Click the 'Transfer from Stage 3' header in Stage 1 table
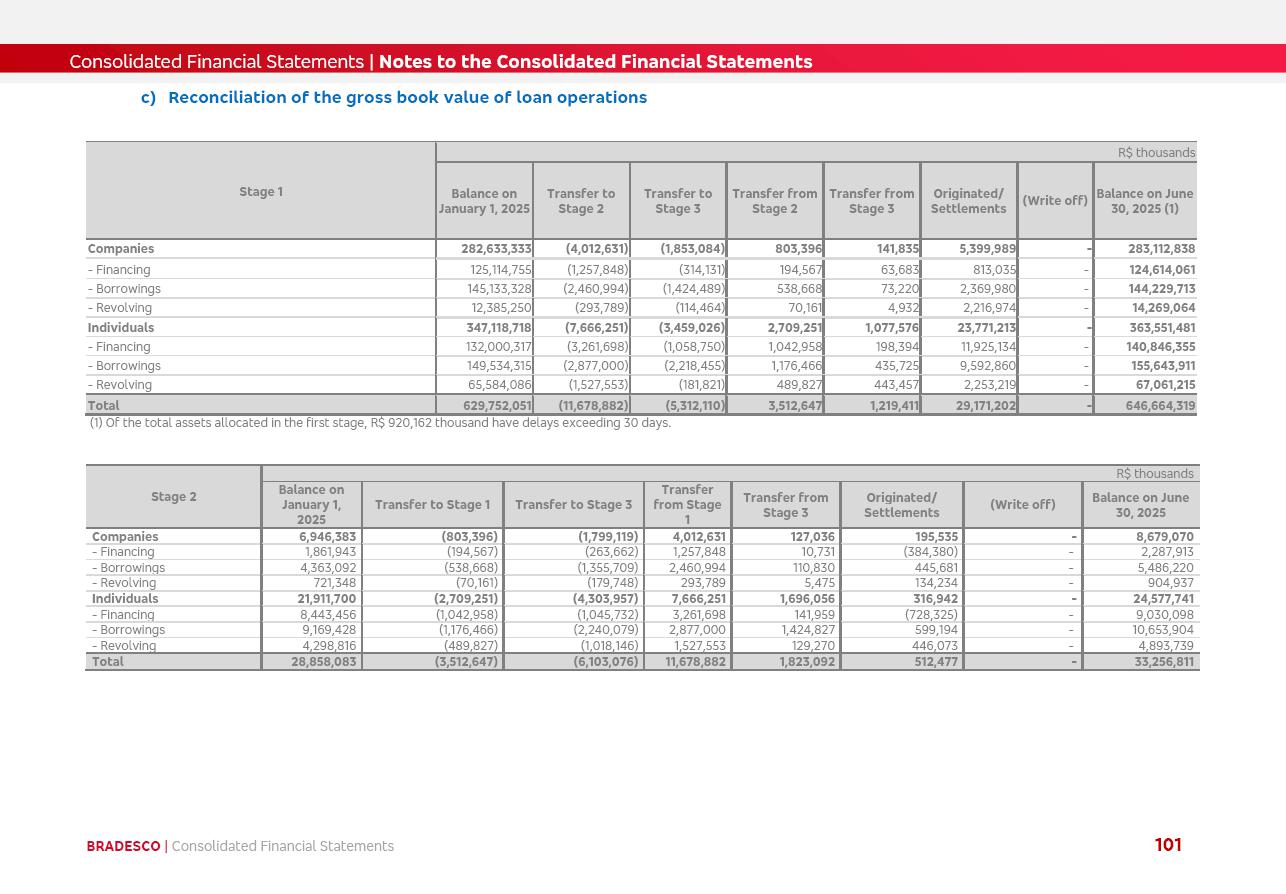 (x=871, y=201)
